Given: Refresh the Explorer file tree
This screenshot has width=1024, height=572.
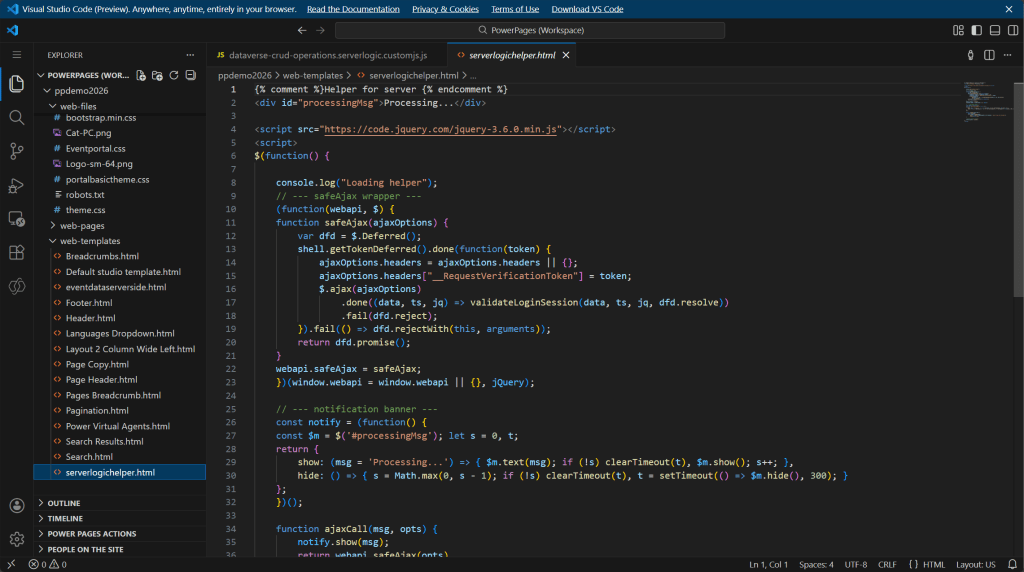Looking at the screenshot, I should 174,75.
